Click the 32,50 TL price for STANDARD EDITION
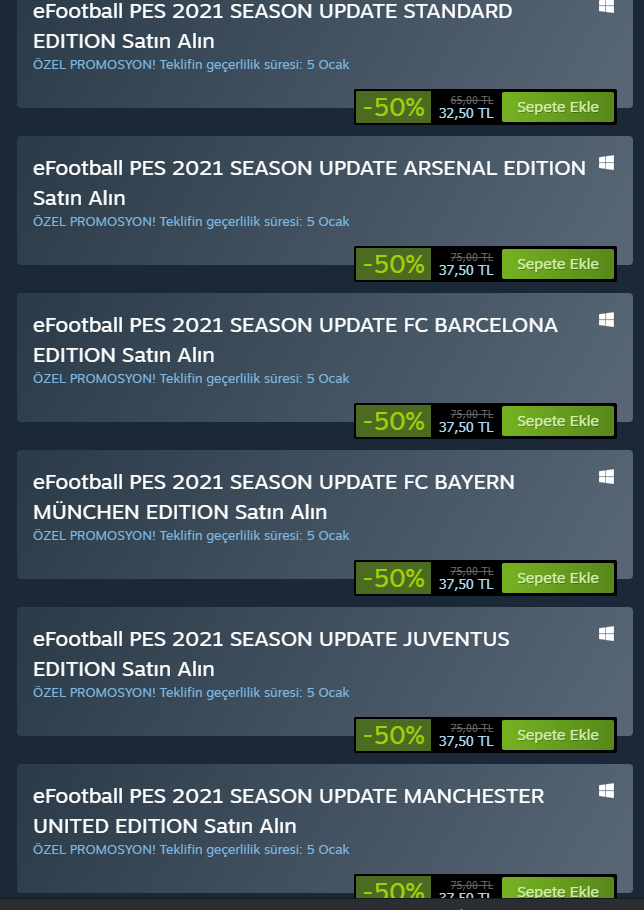Screen dimensions: 644x910 pos(466,113)
